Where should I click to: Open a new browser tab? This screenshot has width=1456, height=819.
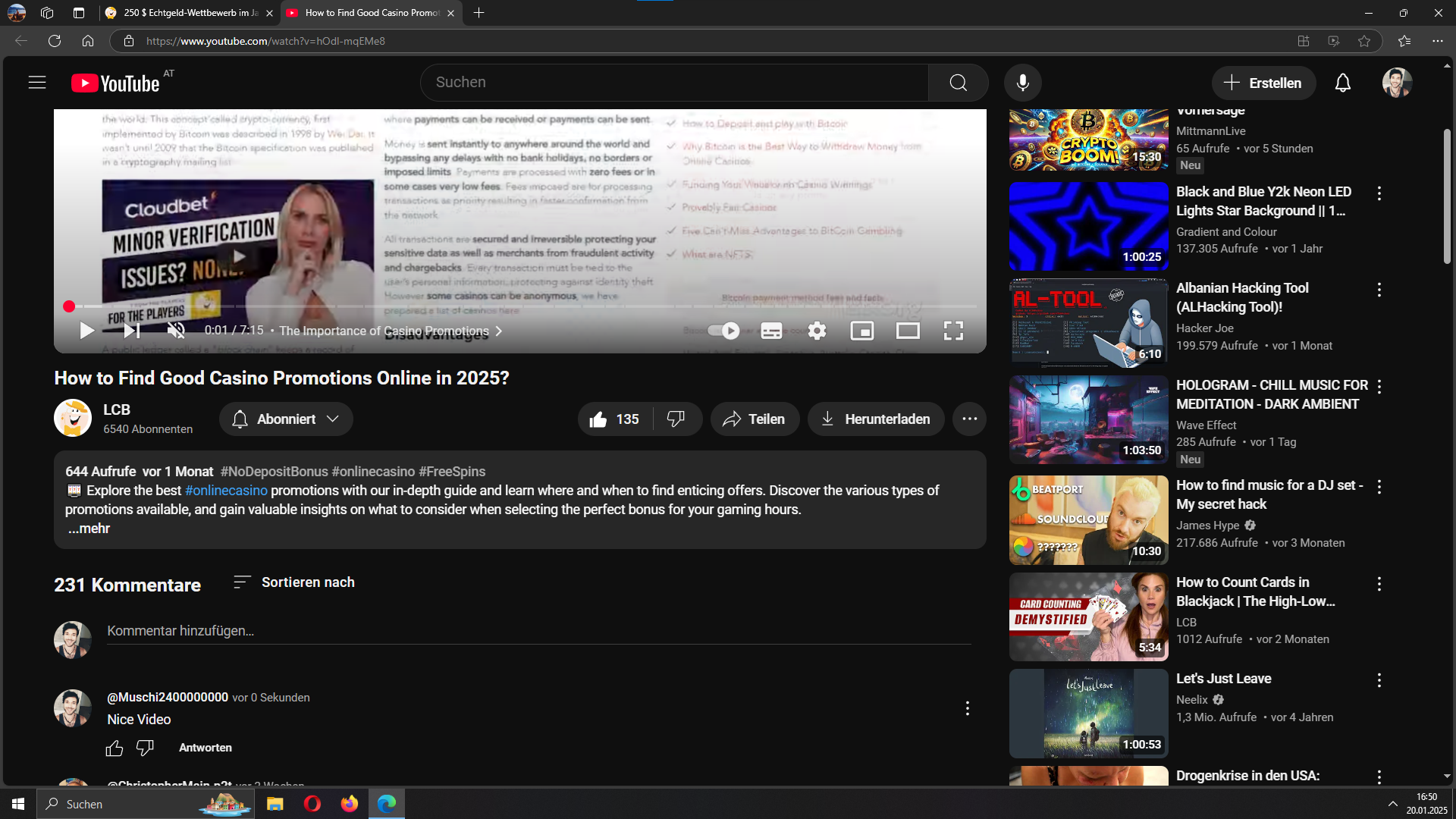tap(479, 13)
